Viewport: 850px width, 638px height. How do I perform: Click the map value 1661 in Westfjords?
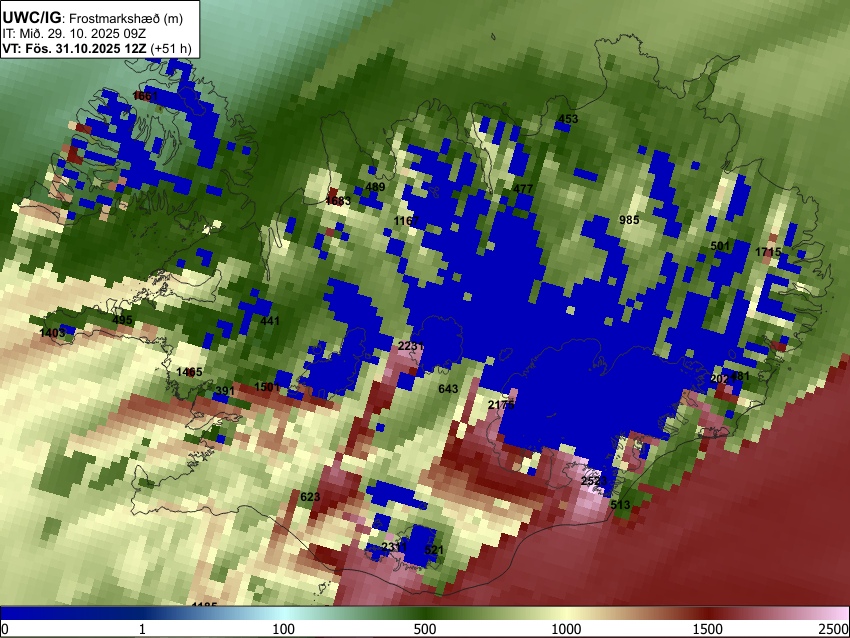[145, 96]
